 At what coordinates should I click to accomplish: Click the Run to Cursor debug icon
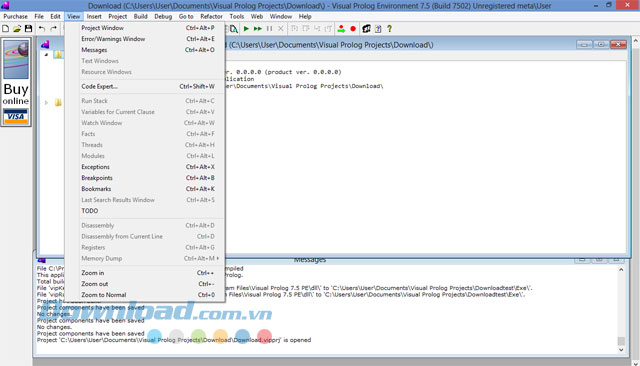click(x=329, y=29)
